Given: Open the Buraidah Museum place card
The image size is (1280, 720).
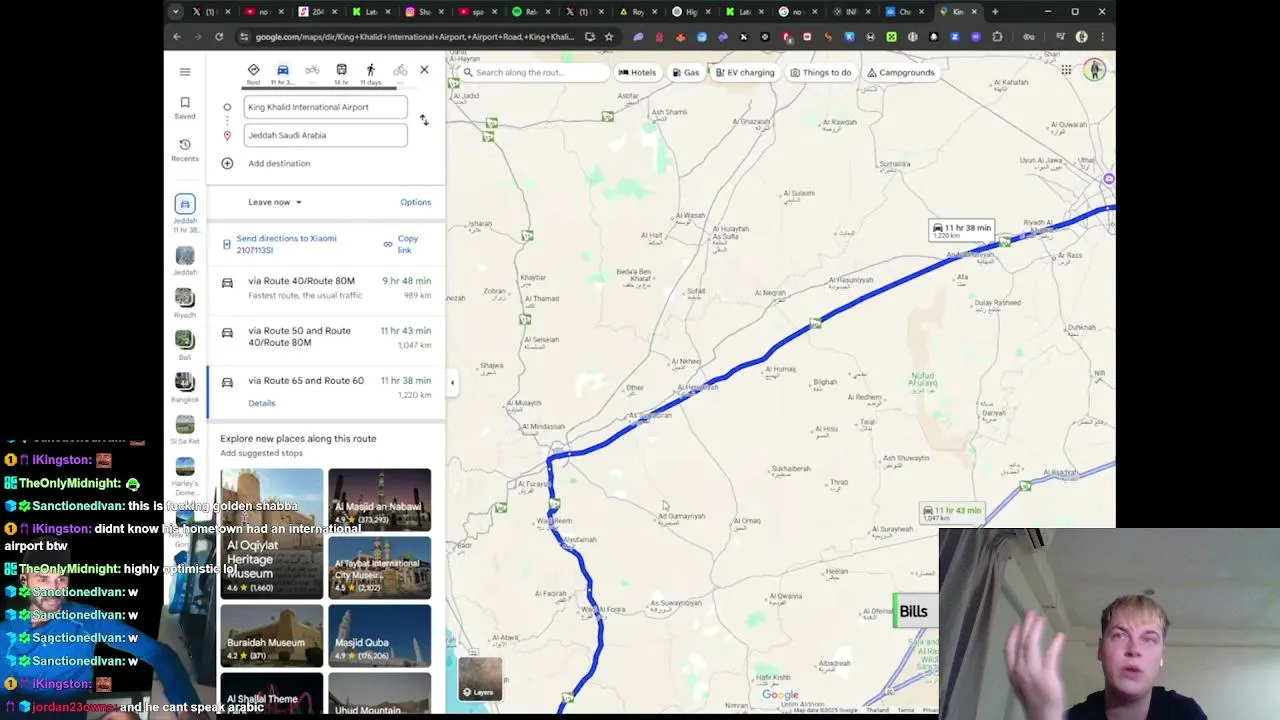Looking at the screenshot, I should [272, 635].
